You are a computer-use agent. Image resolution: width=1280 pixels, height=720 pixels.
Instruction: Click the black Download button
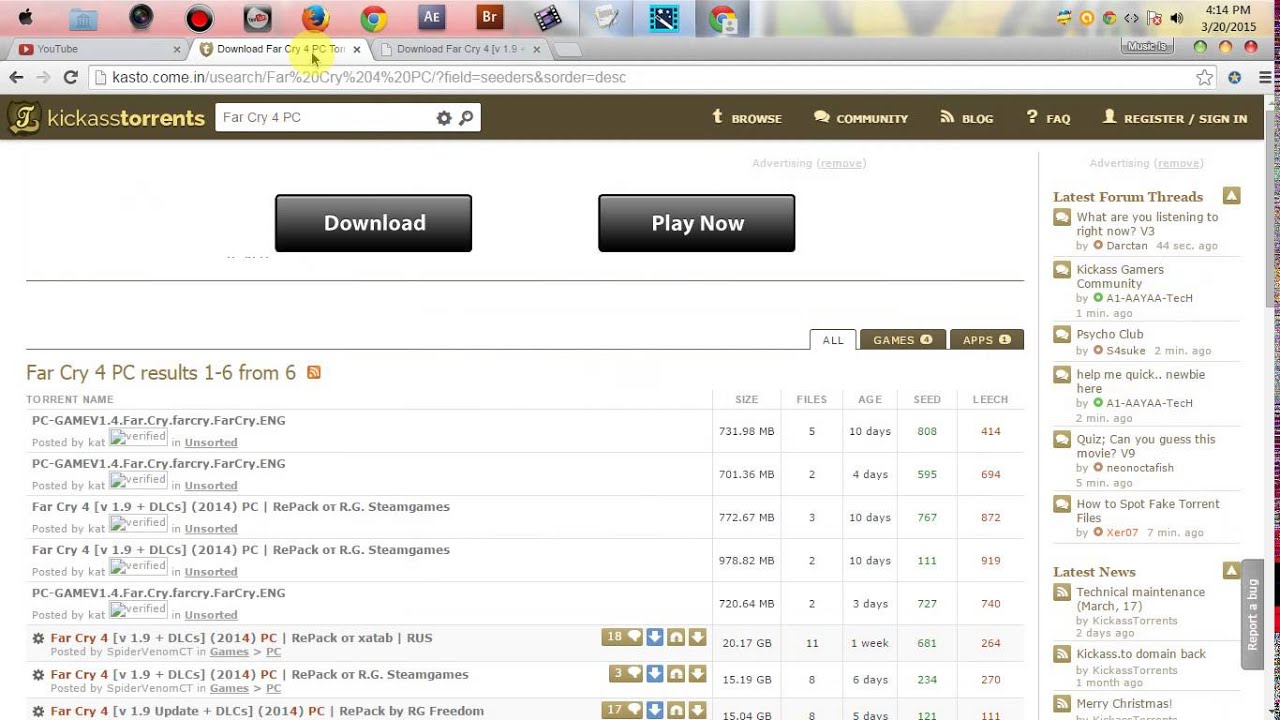(373, 223)
